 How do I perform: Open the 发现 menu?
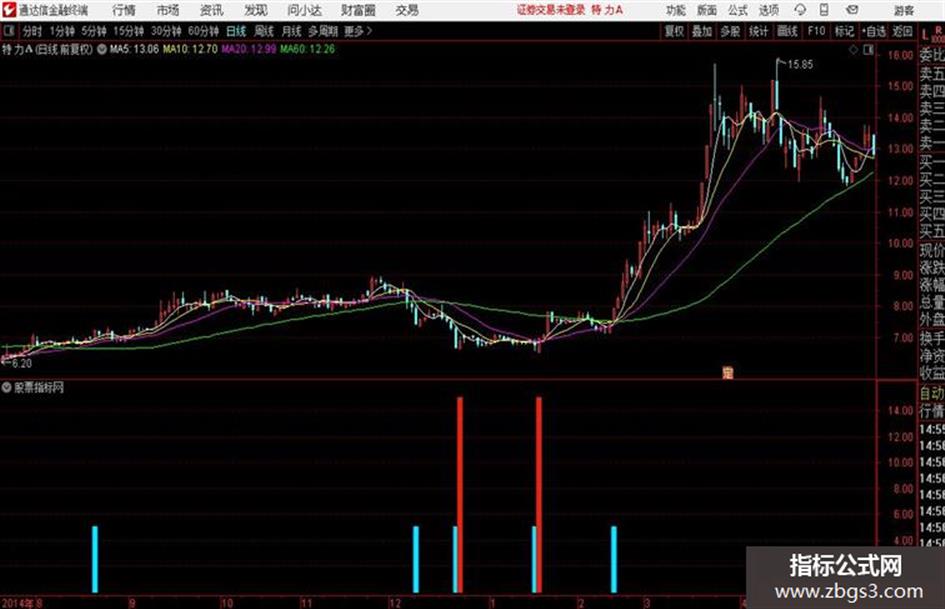[256, 10]
